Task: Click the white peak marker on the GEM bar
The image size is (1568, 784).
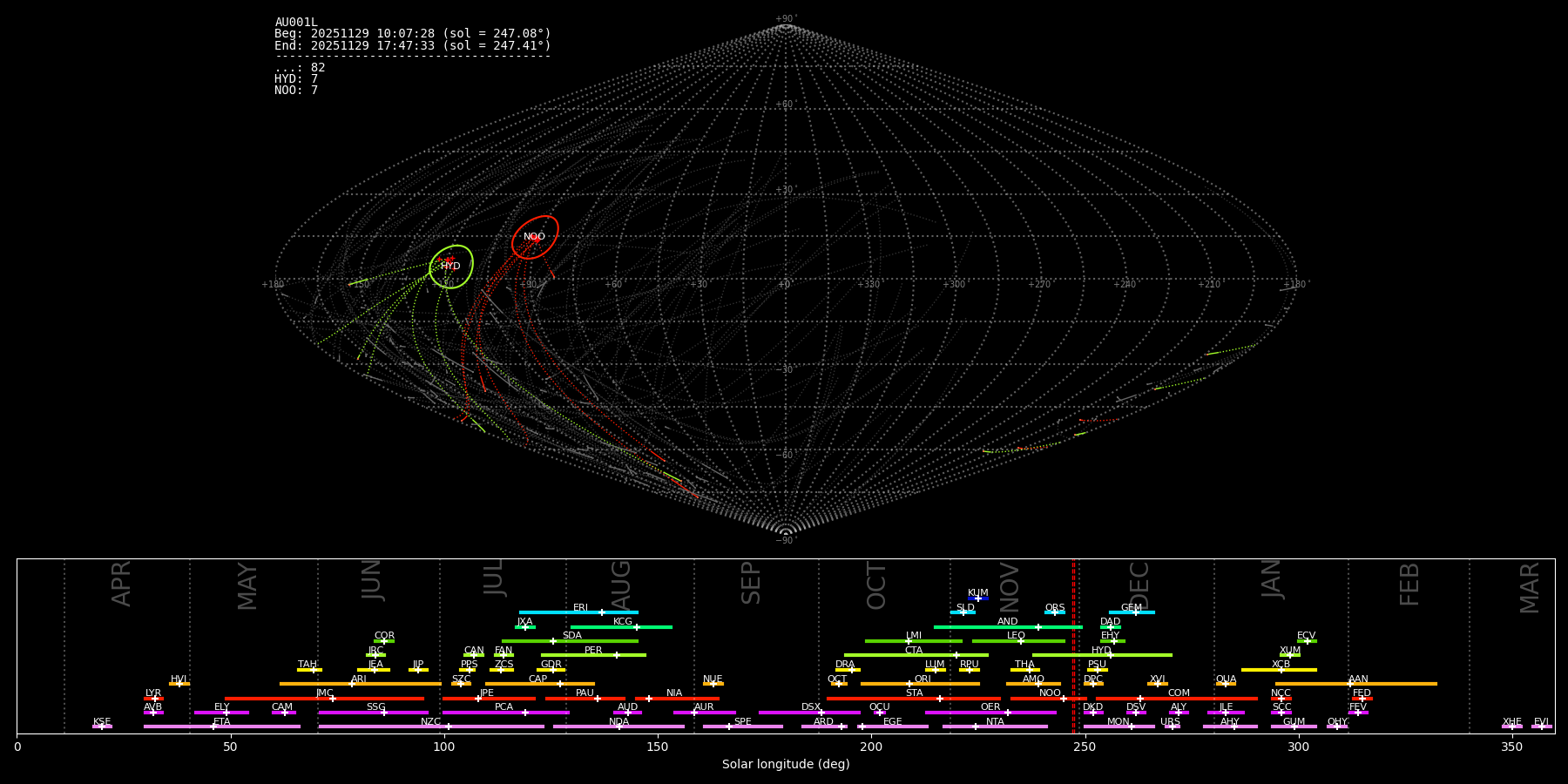Action: (1135, 612)
